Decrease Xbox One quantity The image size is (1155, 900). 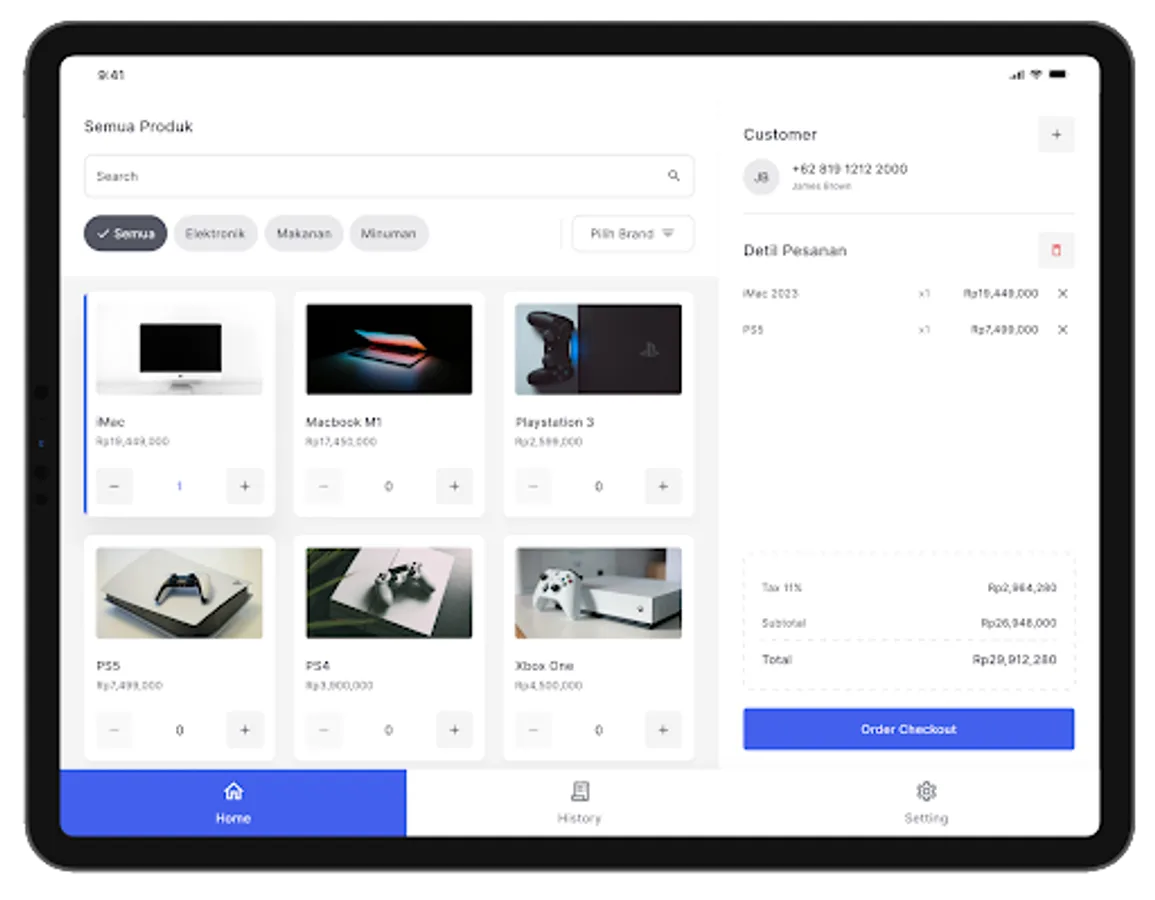533,730
